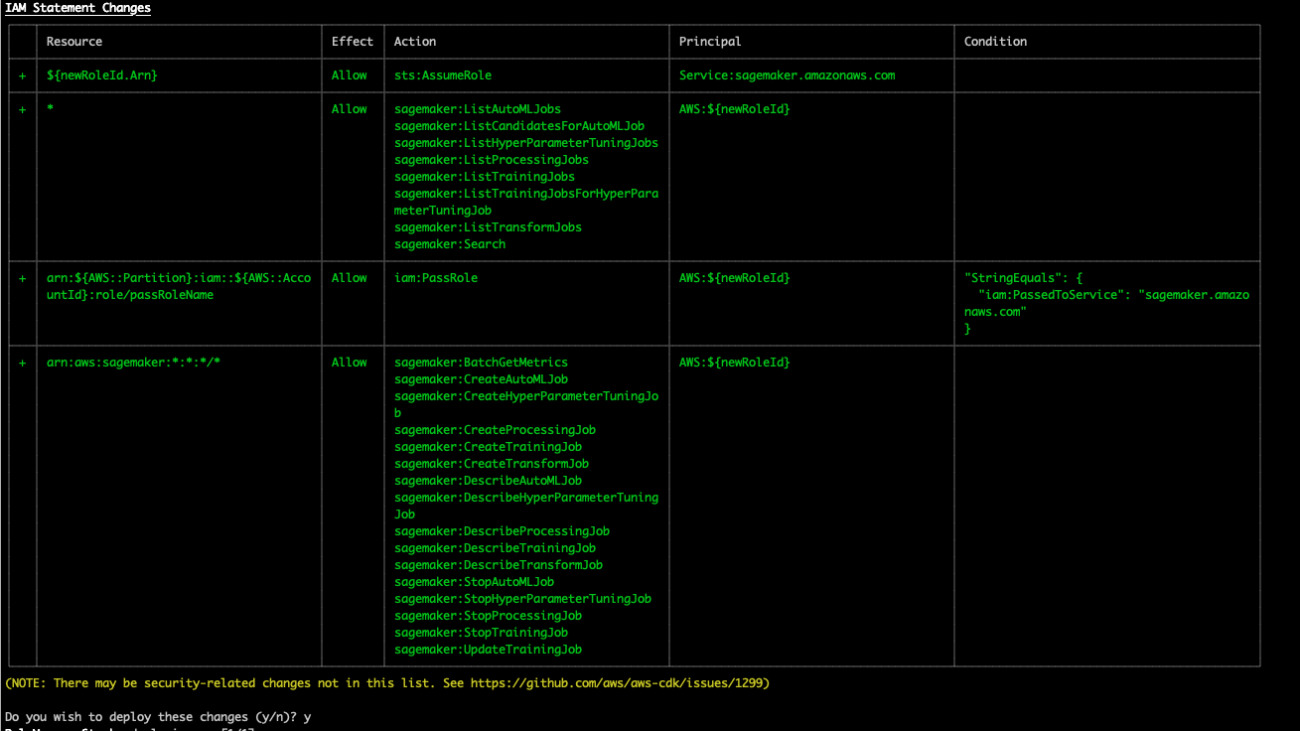Click sagemaker:Search action
1300x731 pixels.
click(x=450, y=244)
